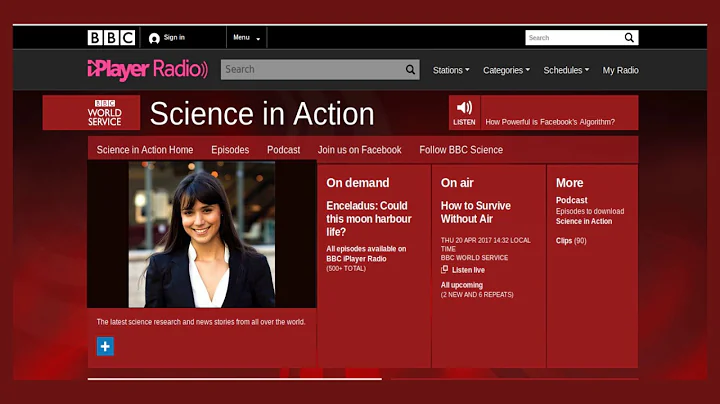Click the Science in Action title

click(x=262, y=113)
